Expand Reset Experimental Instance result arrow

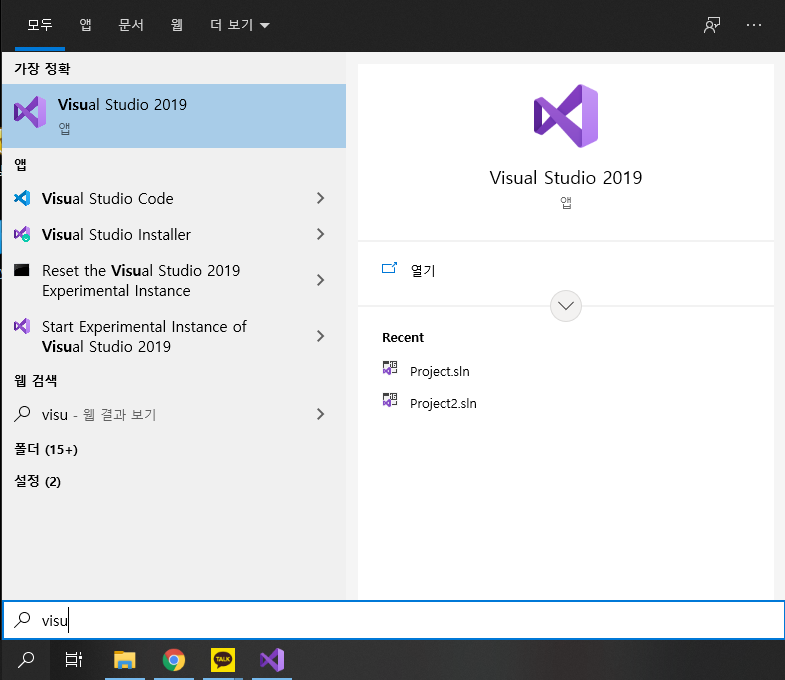(320, 280)
